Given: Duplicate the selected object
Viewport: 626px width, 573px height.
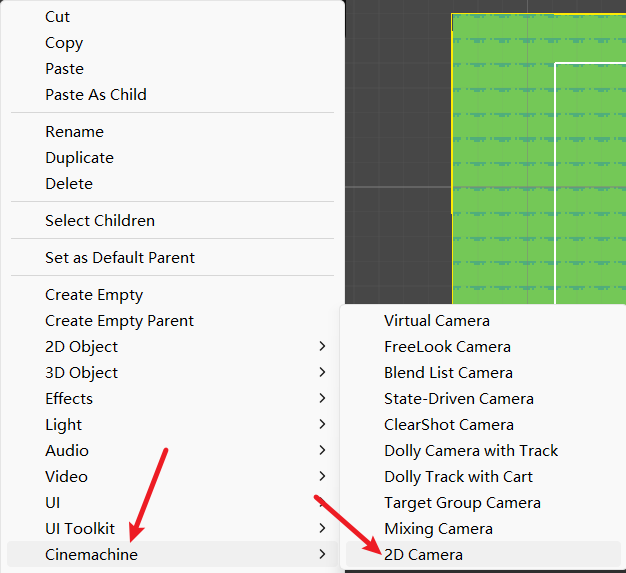Looking at the screenshot, I should pos(79,158).
